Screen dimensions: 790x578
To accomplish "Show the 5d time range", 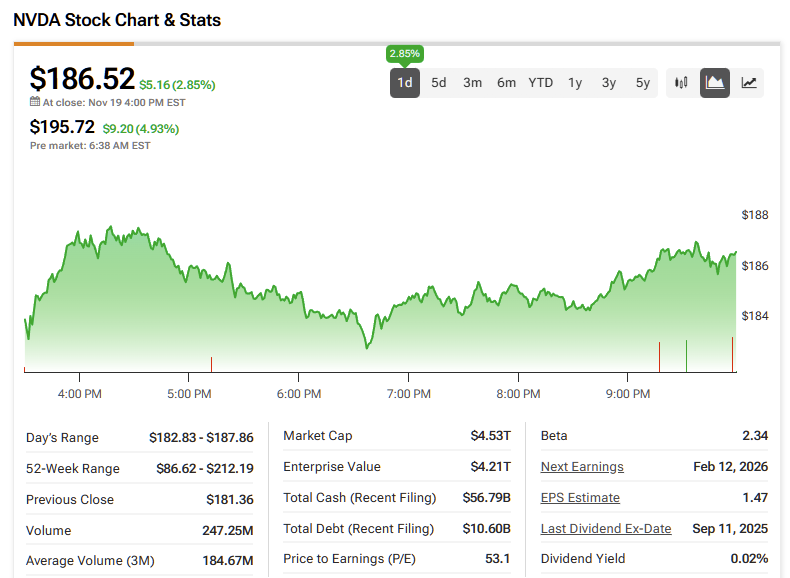I will 439,83.
